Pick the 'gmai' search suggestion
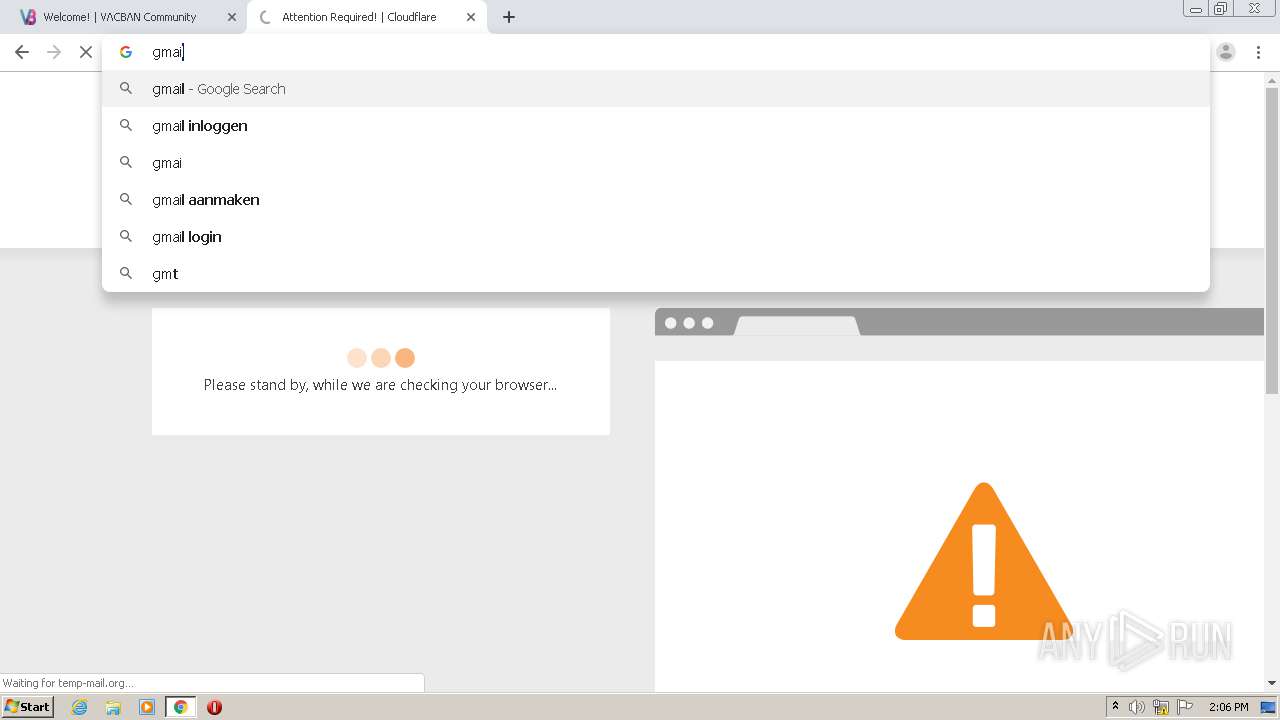Viewport: 1280px width, 720px height. 656,163
